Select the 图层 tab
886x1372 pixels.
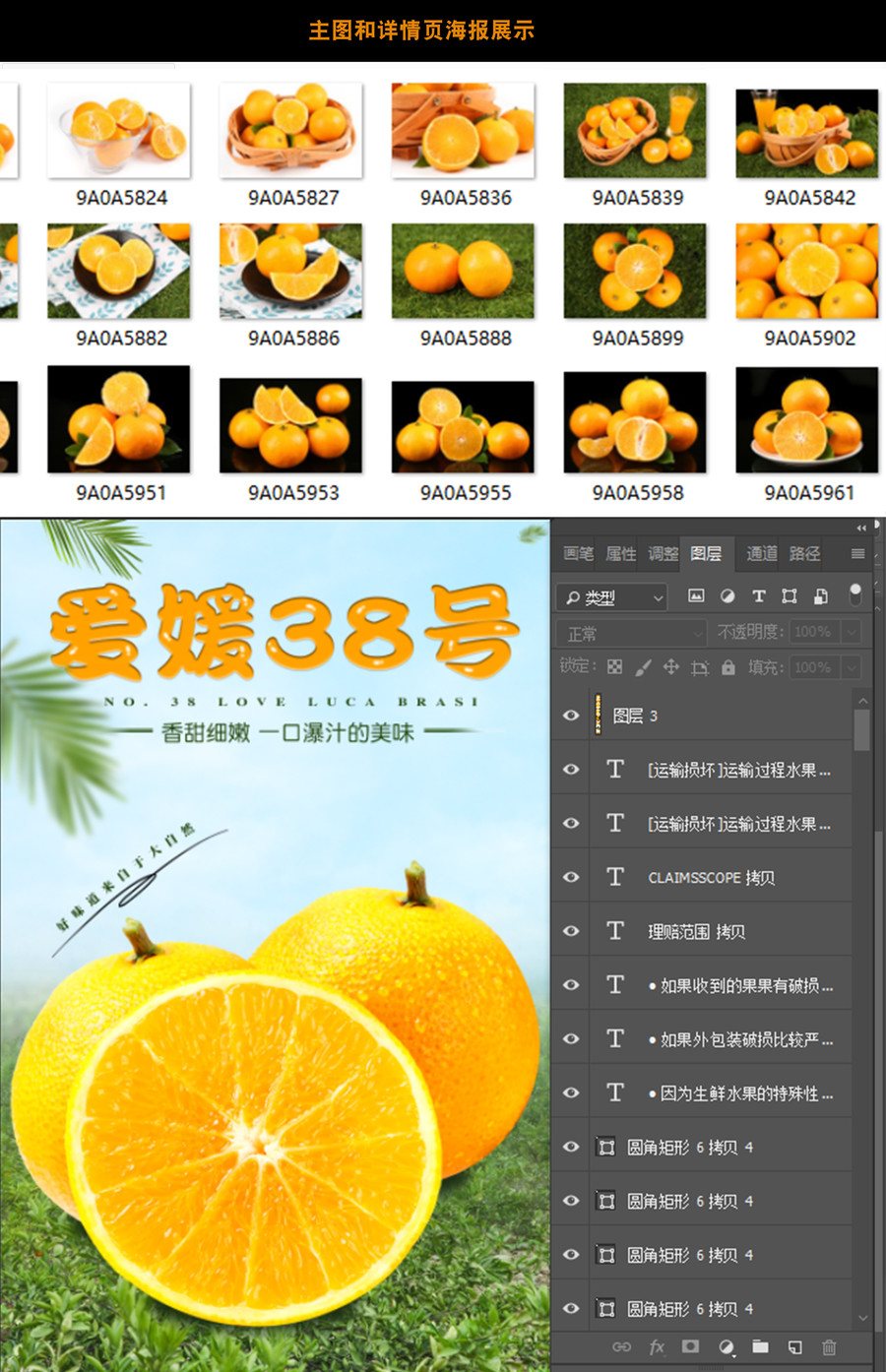706,554
